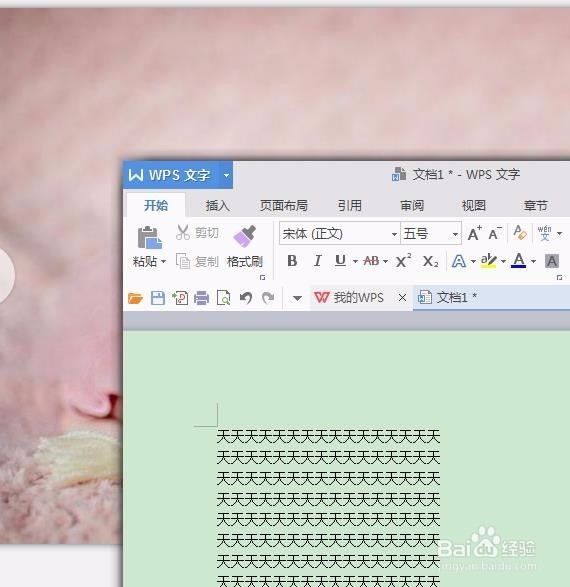Toggle character shading gray A
The height and width of the screenshot is (587, 570).
(552, 261)
